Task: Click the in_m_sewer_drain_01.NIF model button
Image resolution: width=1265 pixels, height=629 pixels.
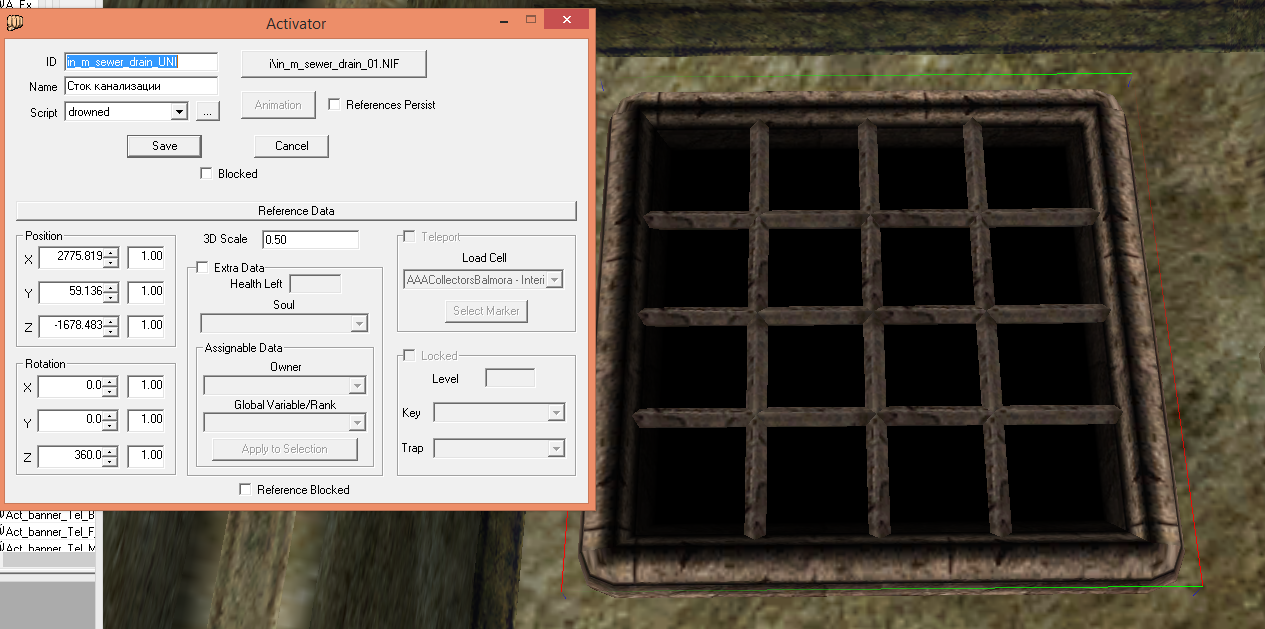Action: coord(334,63)
